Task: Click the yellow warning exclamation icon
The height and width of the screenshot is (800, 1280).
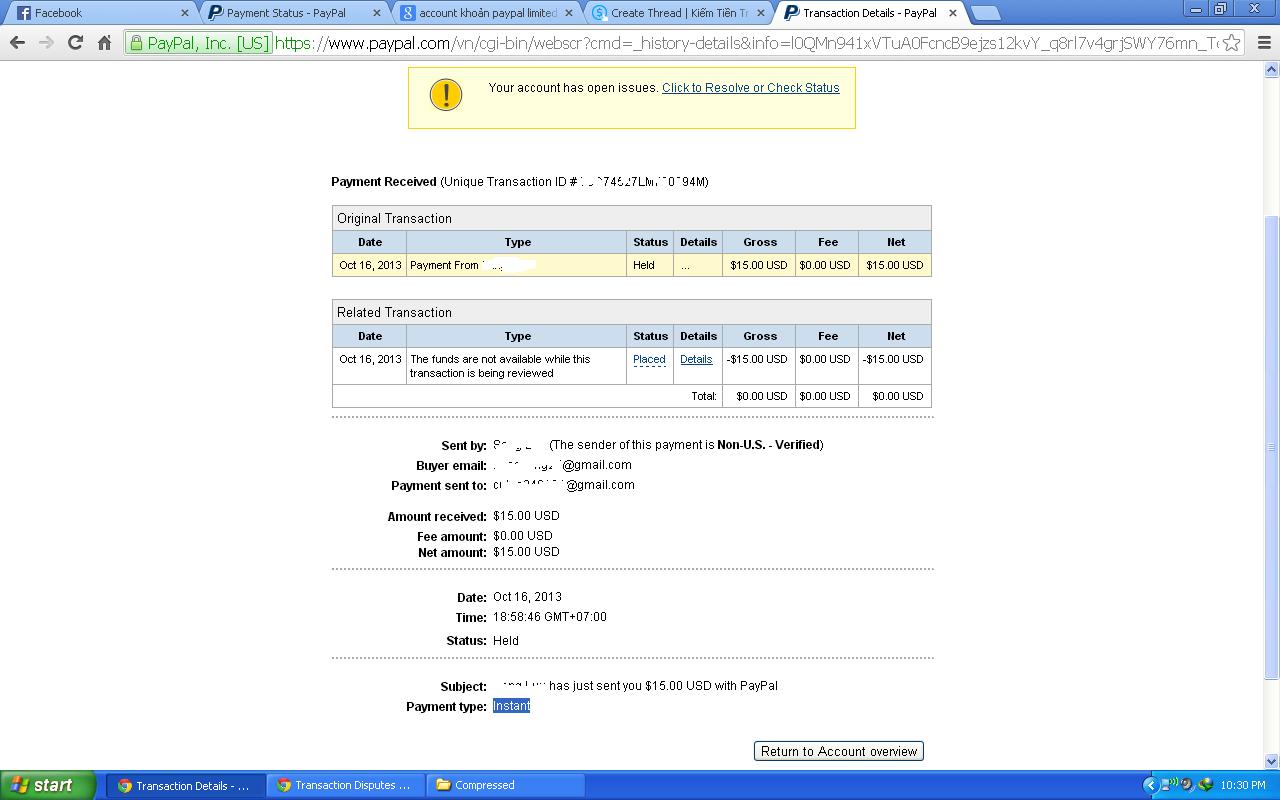Action: [x=446, y=95]
